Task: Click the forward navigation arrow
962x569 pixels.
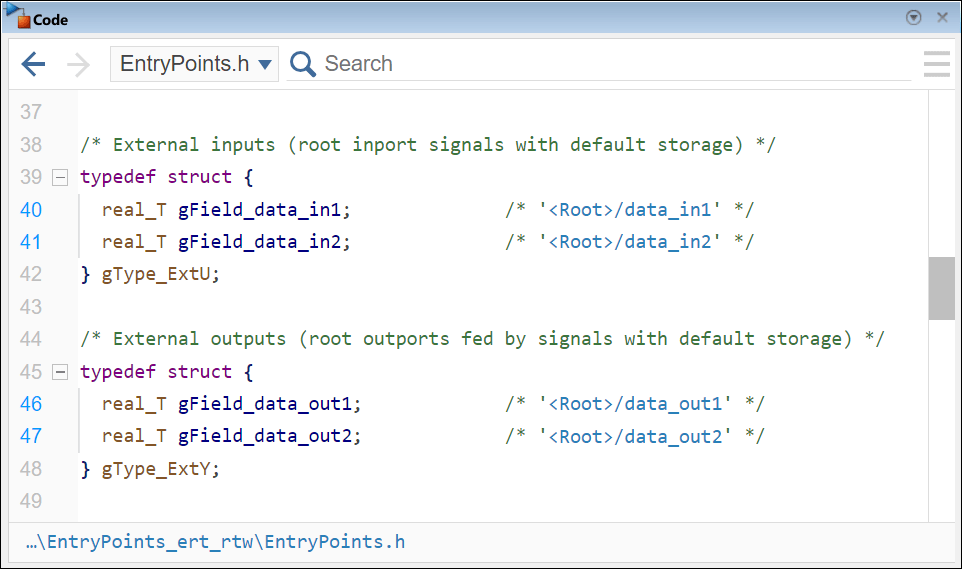Action: pyautogui.click(x=79, y=64)
